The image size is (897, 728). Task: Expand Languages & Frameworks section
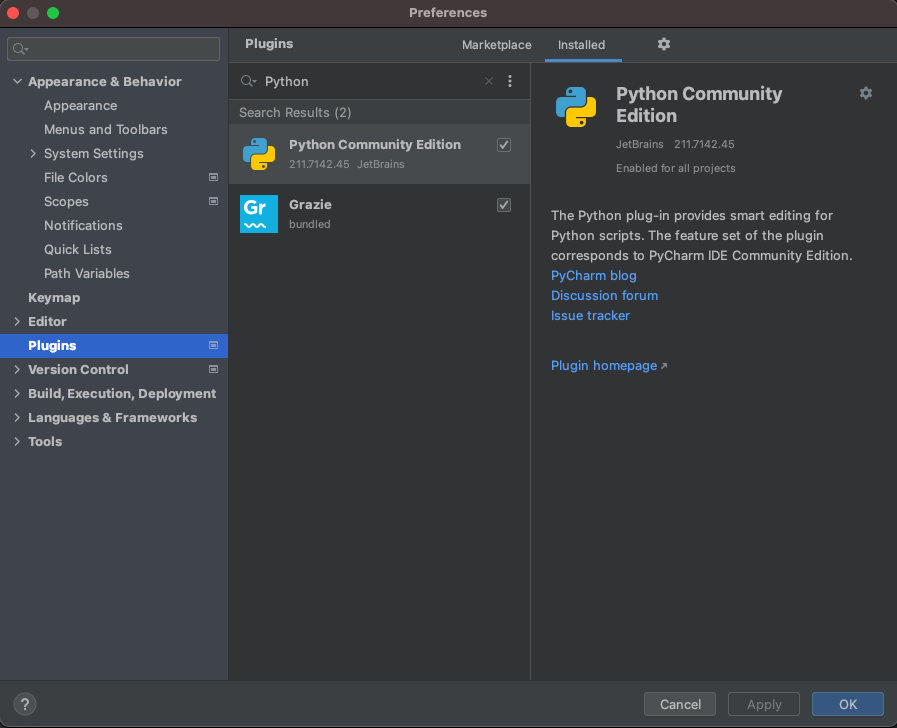pyautogui.click(x=17, y=417)
